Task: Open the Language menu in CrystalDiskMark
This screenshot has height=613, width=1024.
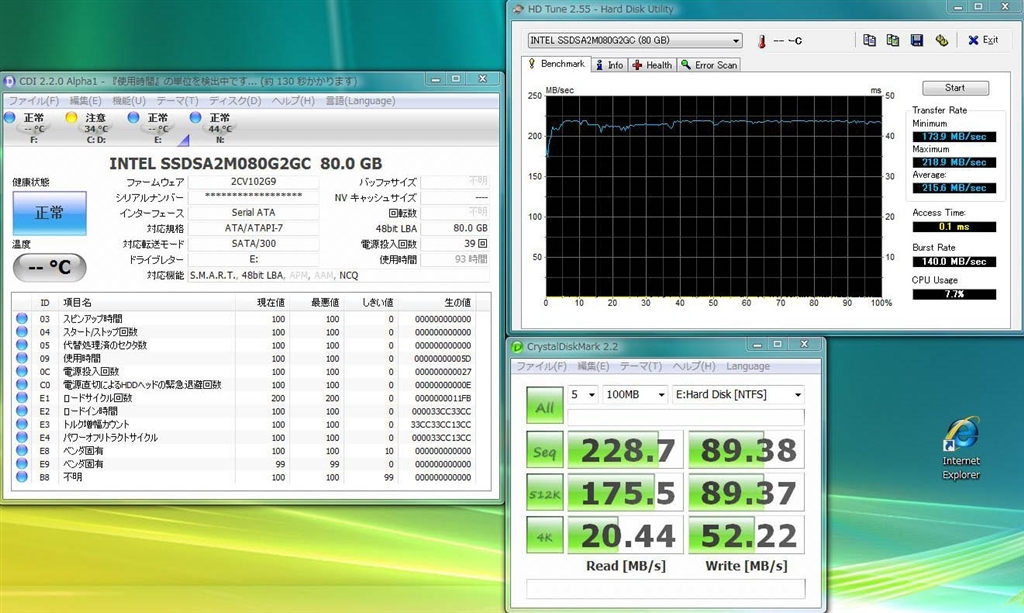Action: 748,366
